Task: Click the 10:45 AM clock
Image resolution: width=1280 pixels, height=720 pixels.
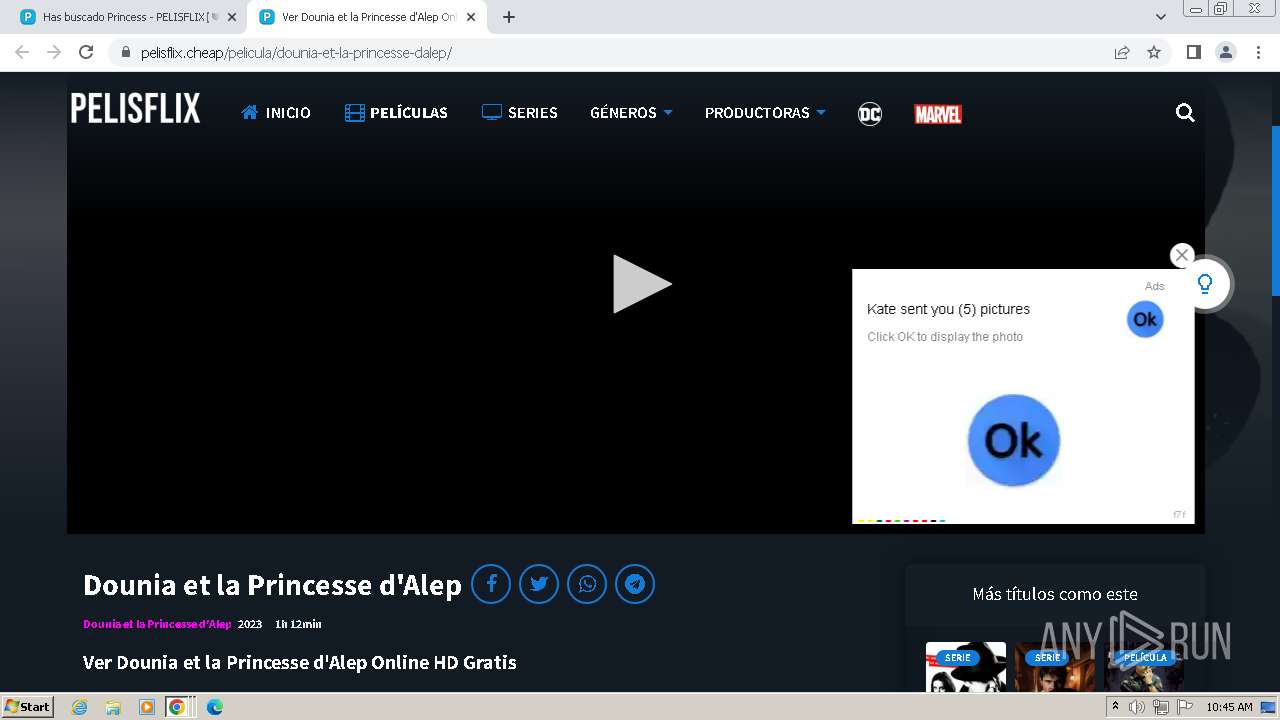Action: click(1229, 707)
